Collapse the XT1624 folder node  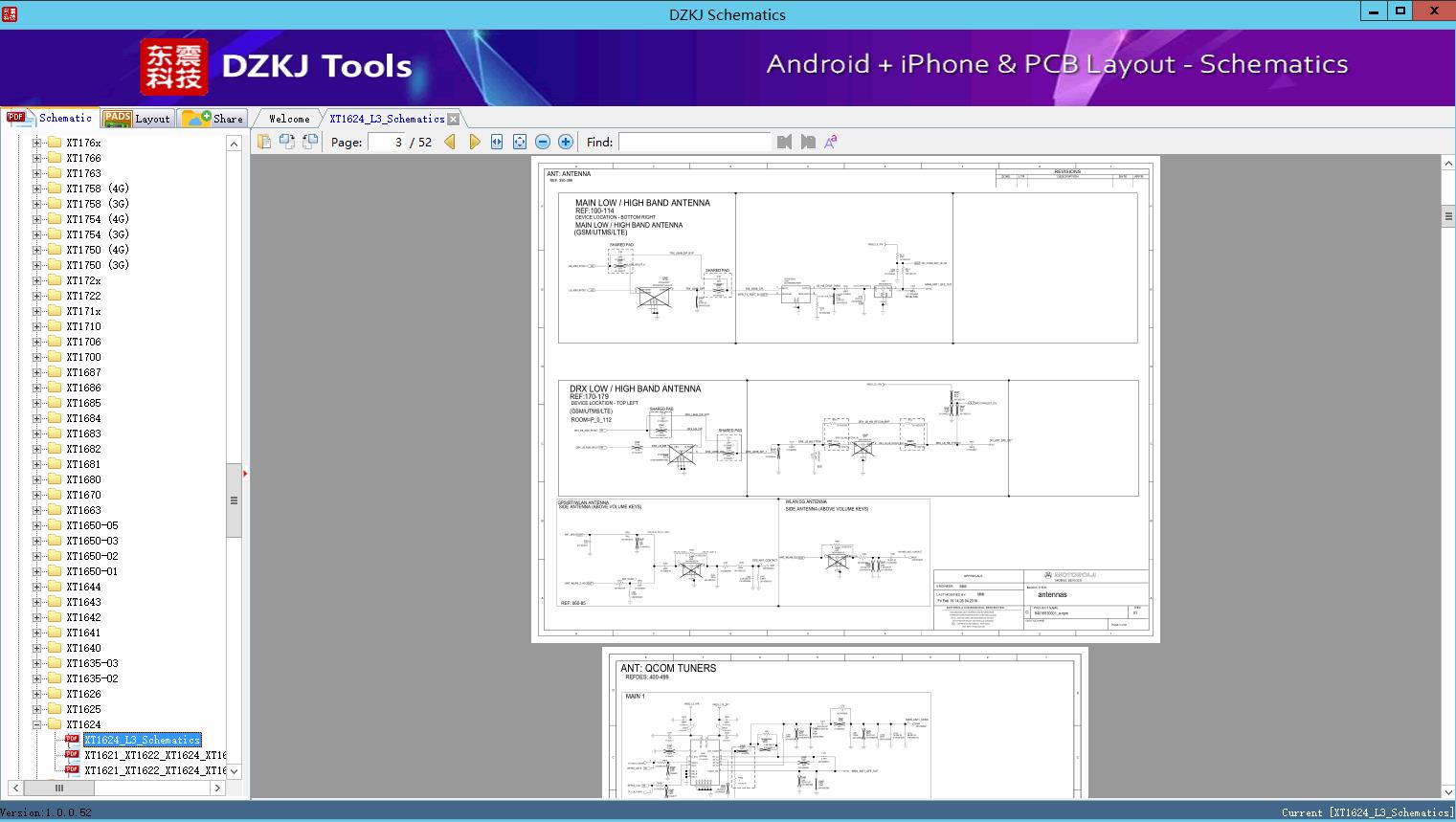36,724
